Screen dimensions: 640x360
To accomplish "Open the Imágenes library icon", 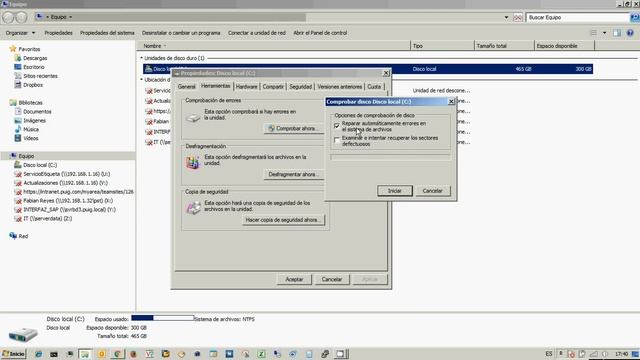I will tap(18, 120).
